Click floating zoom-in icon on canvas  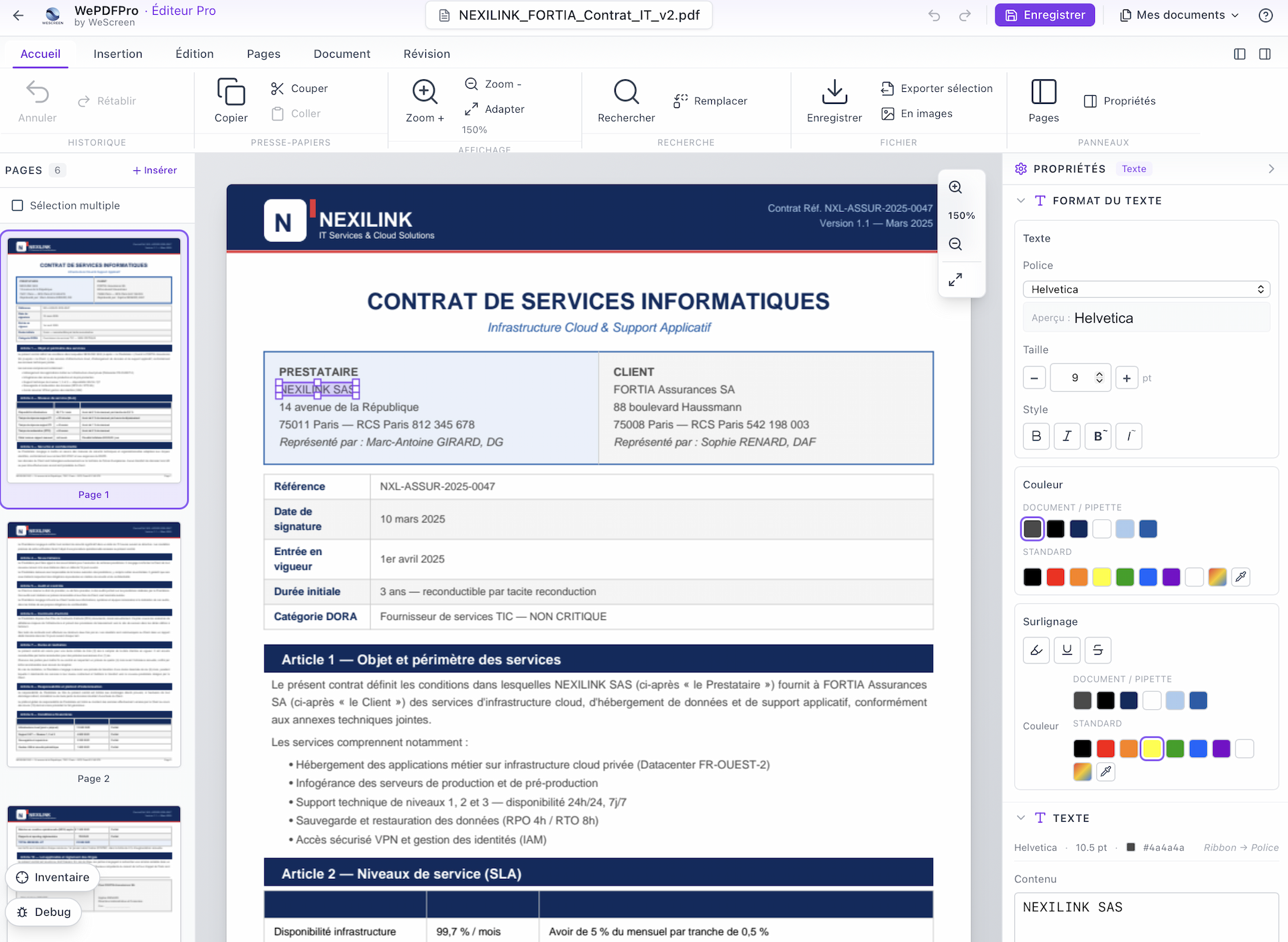click(x=955, y=187)
